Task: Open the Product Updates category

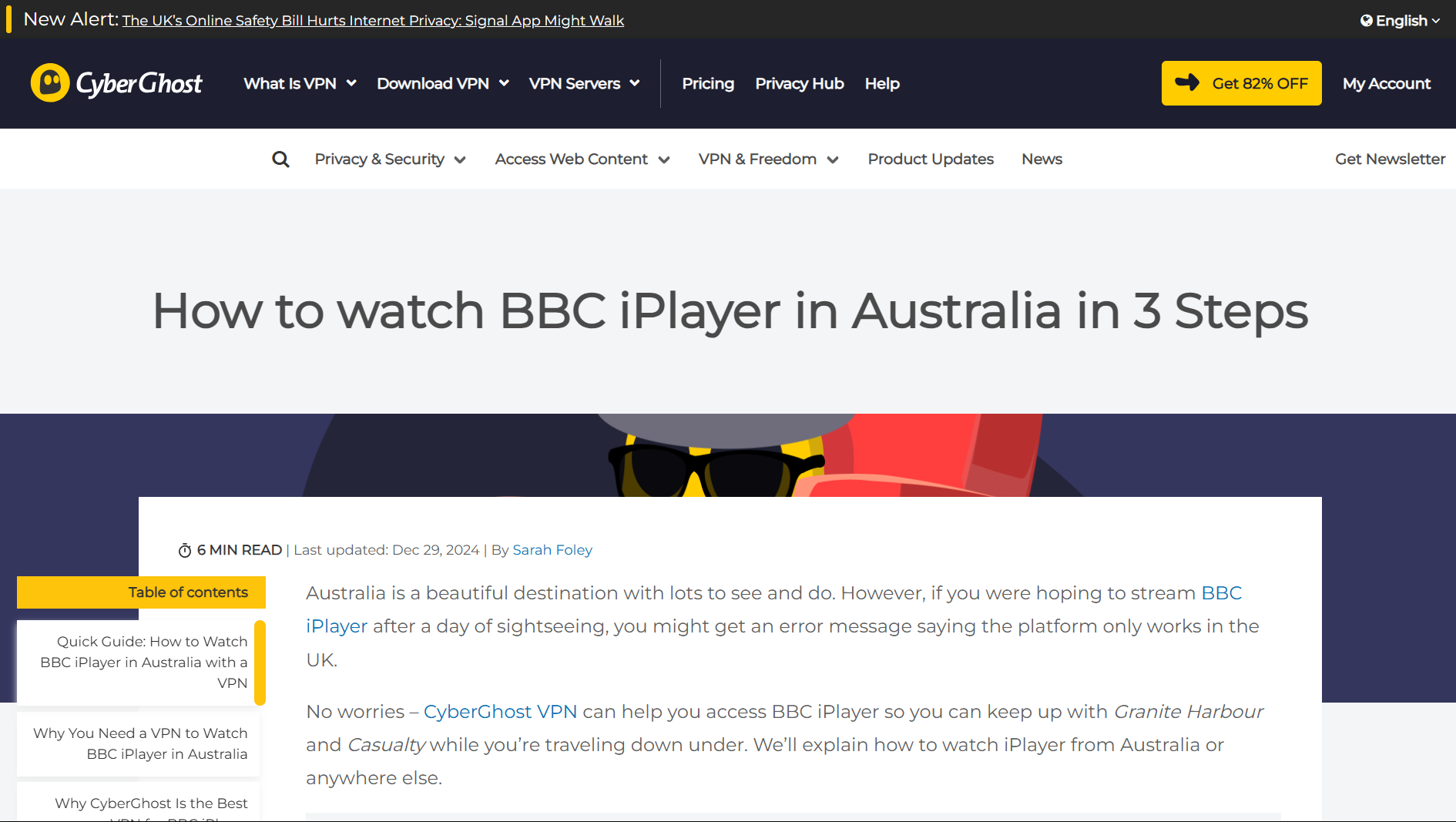Action: pyautogui.click(x=931, y=159)
